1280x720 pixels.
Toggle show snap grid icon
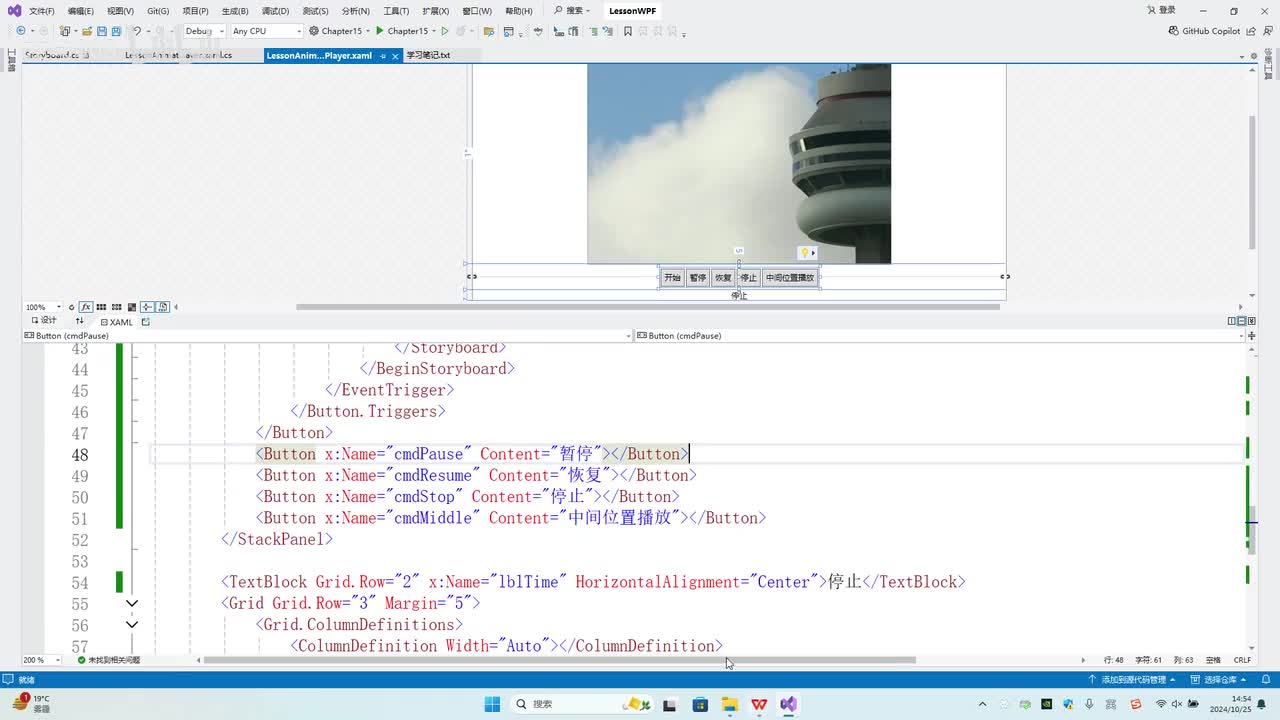[x=102, y=307]
